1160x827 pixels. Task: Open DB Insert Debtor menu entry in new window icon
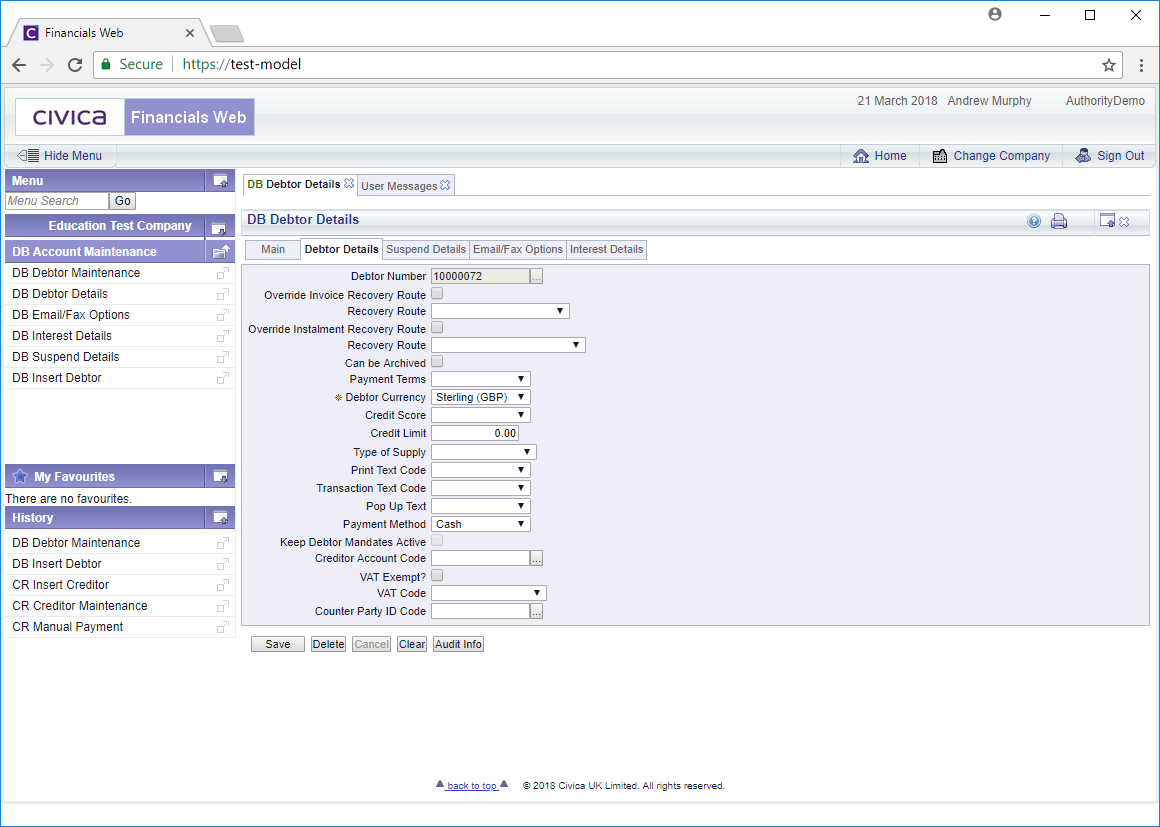coord(222,378)
